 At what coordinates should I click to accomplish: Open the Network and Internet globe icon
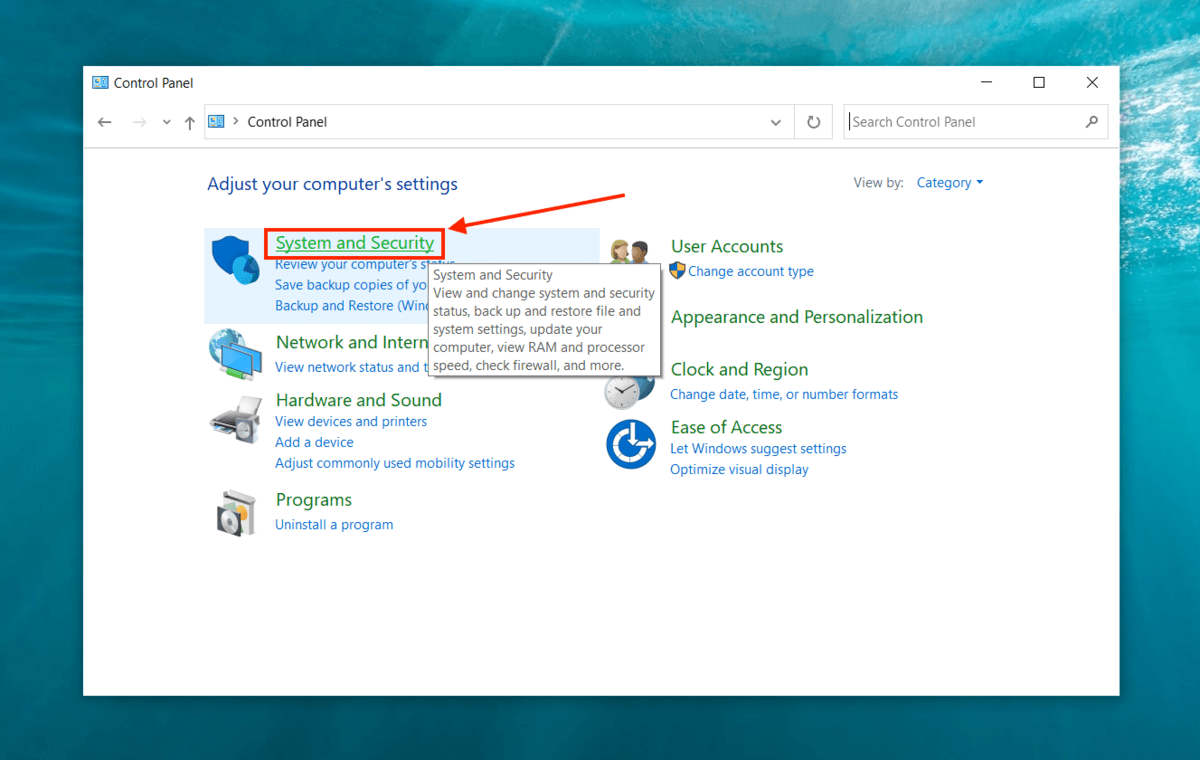pyautogui.click(x=234, y=355)
